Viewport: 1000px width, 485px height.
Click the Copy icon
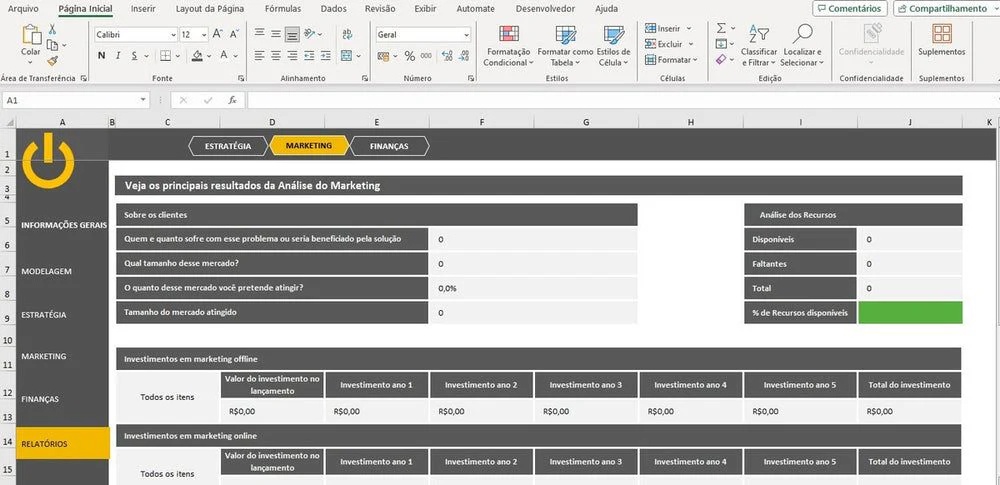52,45
